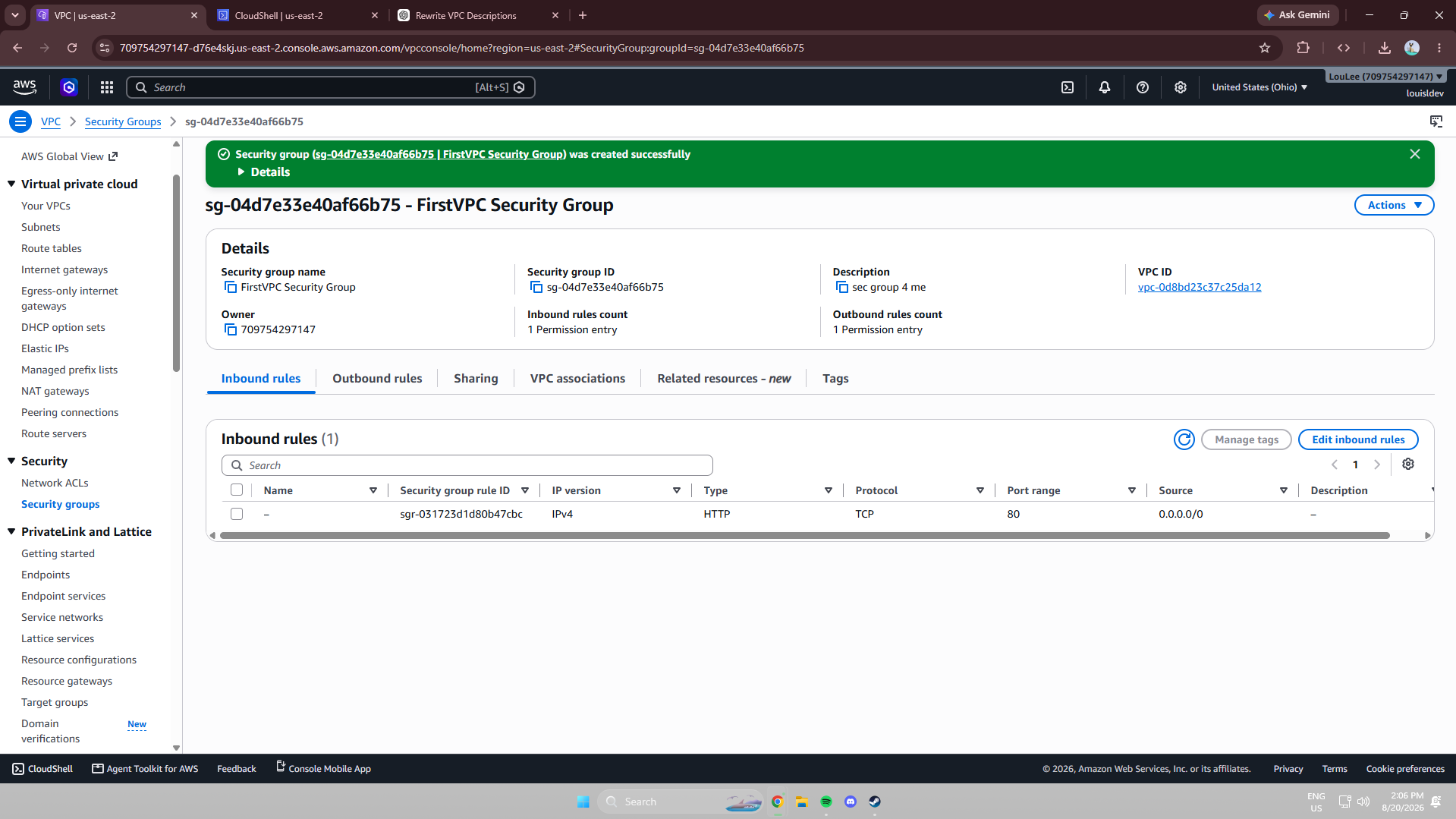Switch to the Inbound rules tab

[261, 379]
